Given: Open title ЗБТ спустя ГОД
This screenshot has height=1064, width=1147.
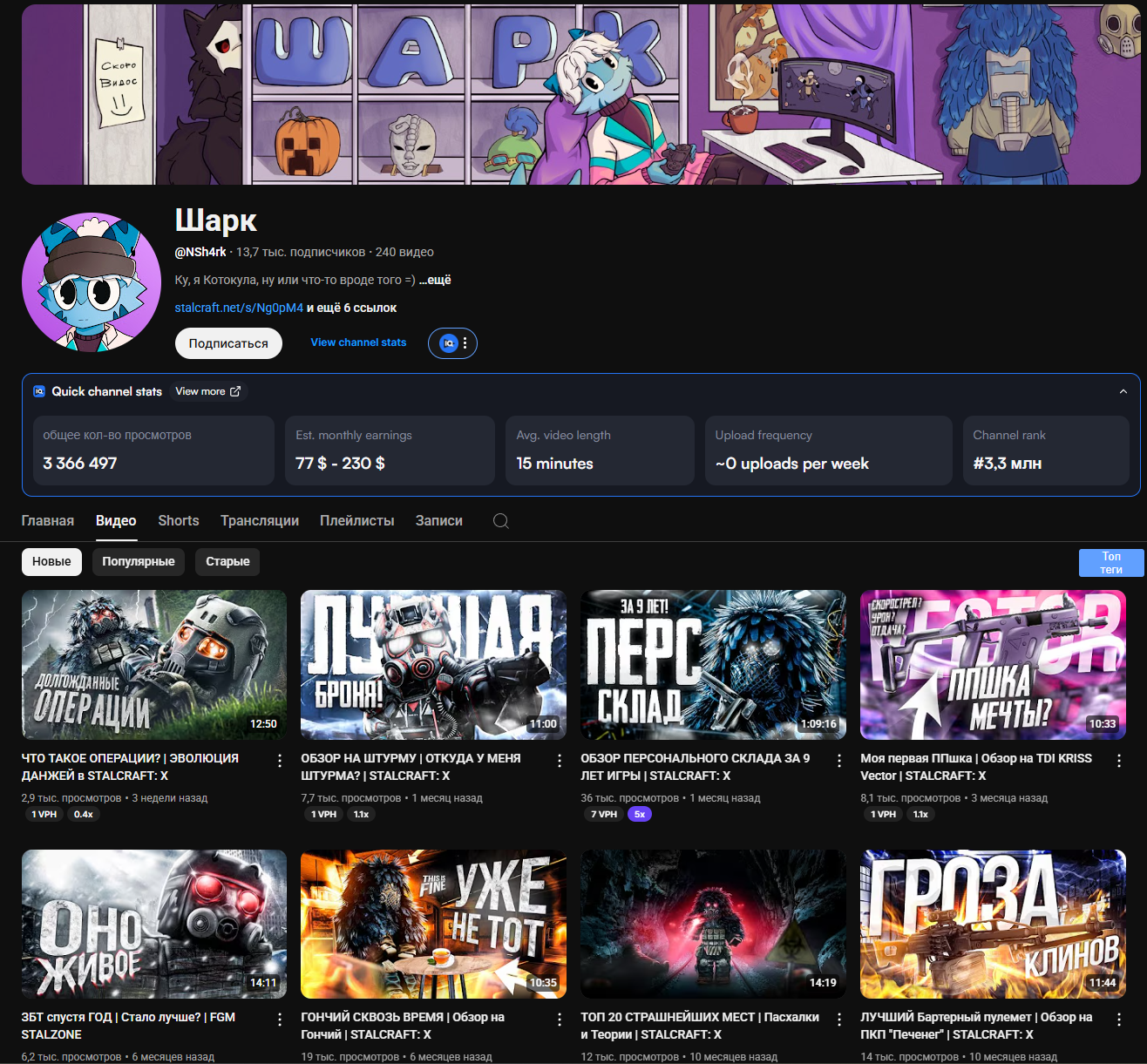Looking at the screenshot, I should pyautogui.click(x=128, y=1026).
